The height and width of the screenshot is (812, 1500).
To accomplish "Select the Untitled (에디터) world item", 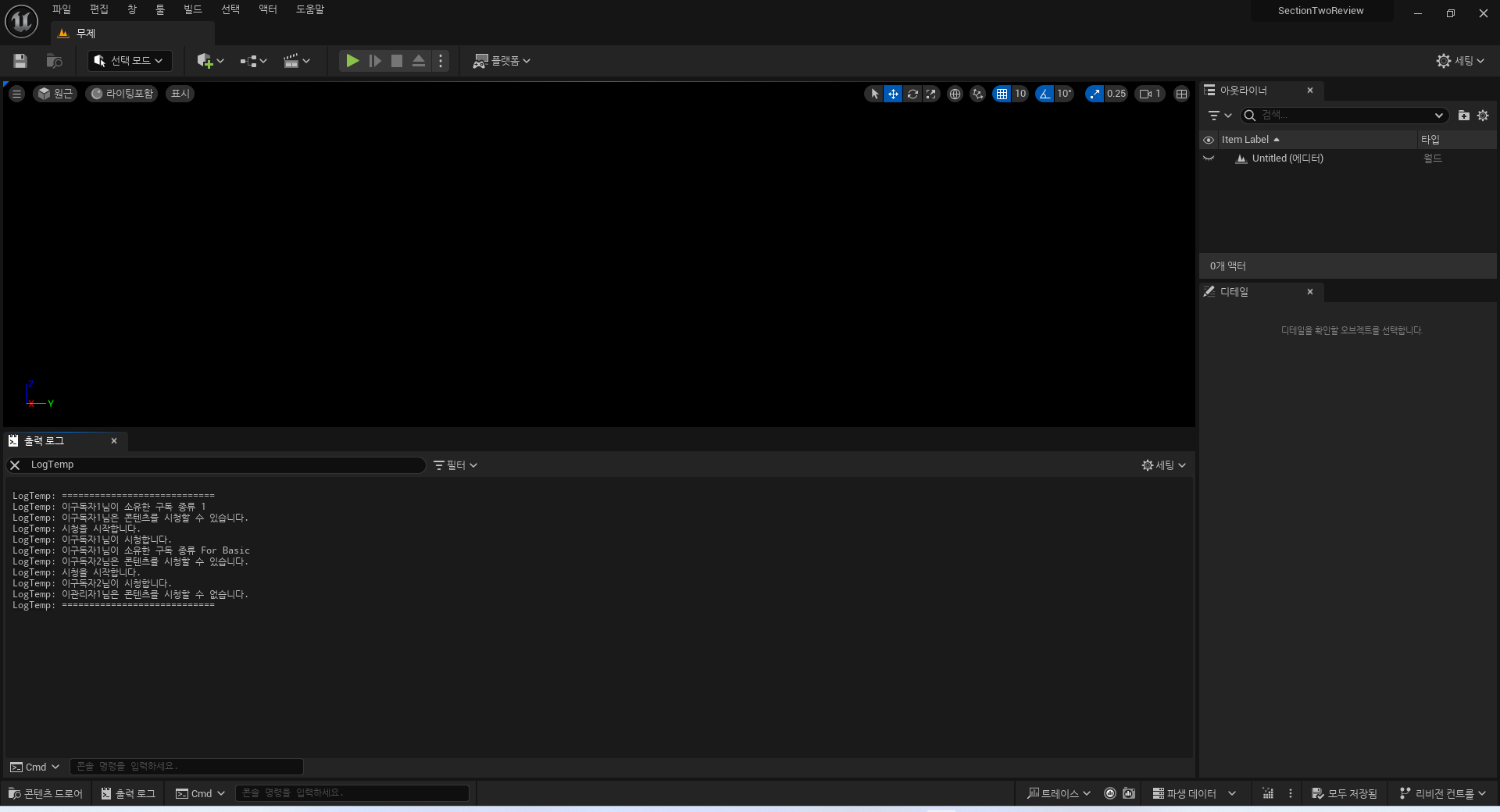I will [x=1287, y=158].
